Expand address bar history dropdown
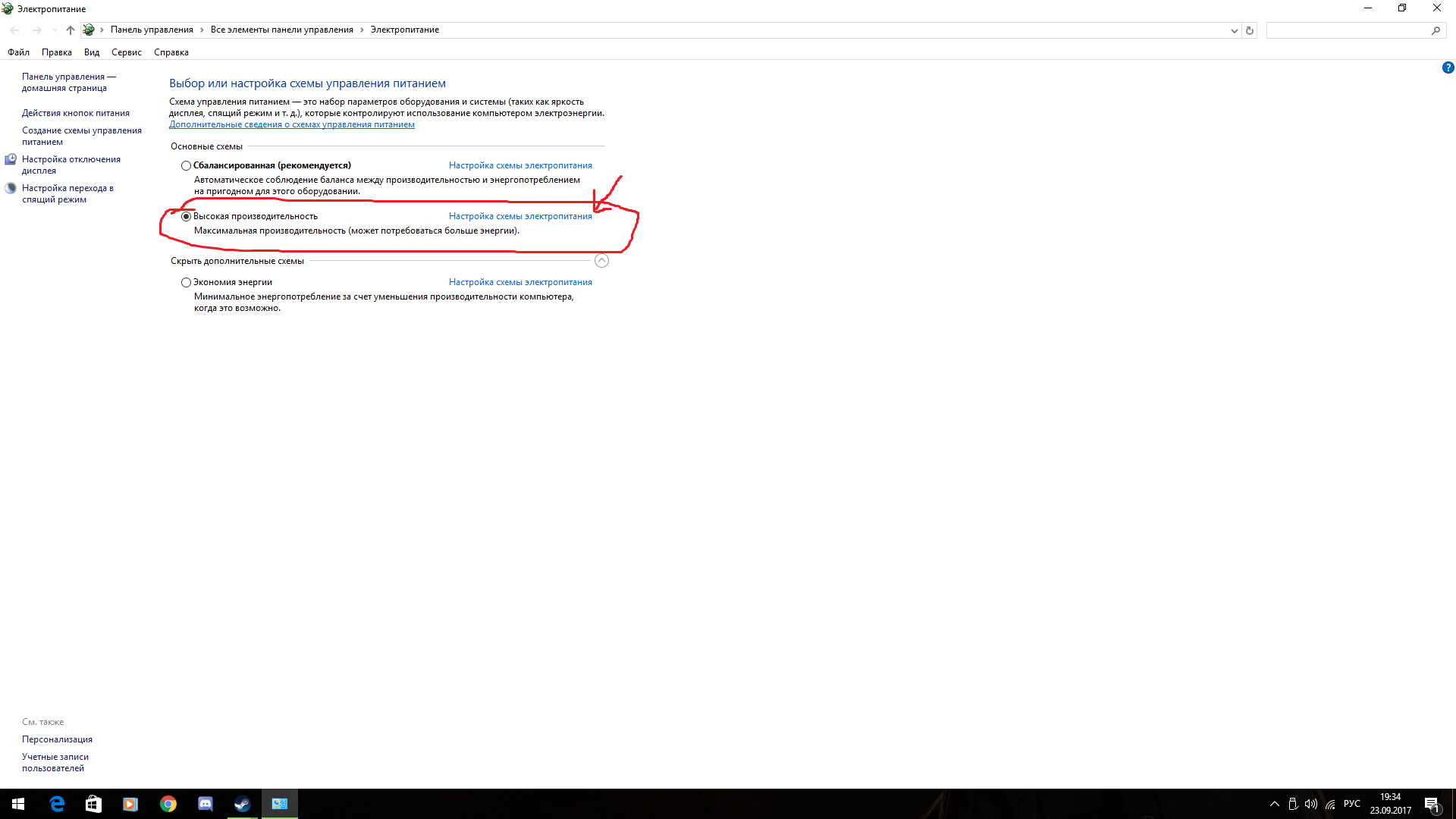The image size is (1456, 819). (x=1234, y=30)
